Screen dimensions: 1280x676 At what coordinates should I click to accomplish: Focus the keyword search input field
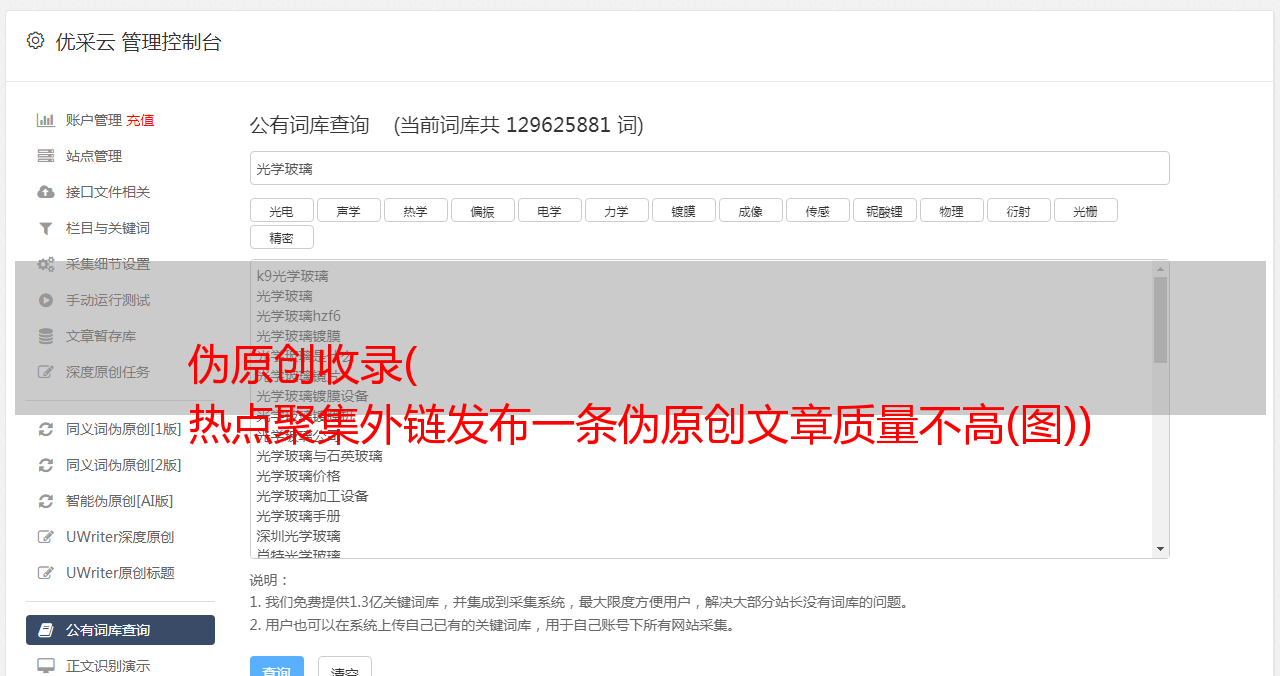tap(710, 169)
